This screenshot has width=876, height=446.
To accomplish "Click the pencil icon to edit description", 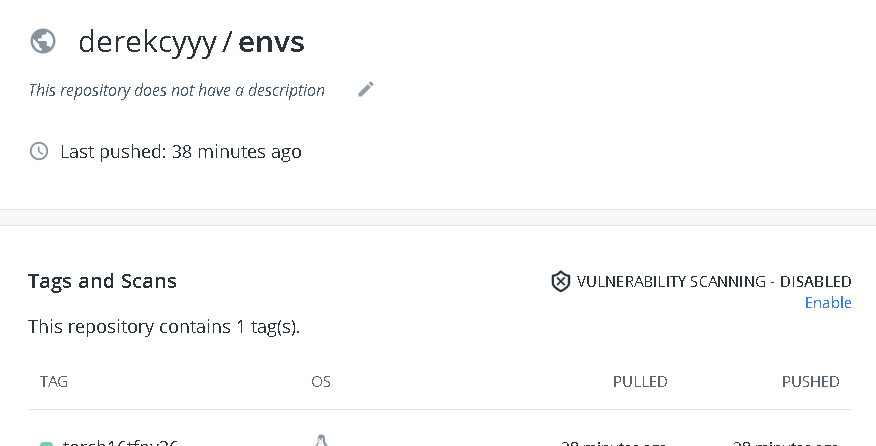I will point(366,90).
